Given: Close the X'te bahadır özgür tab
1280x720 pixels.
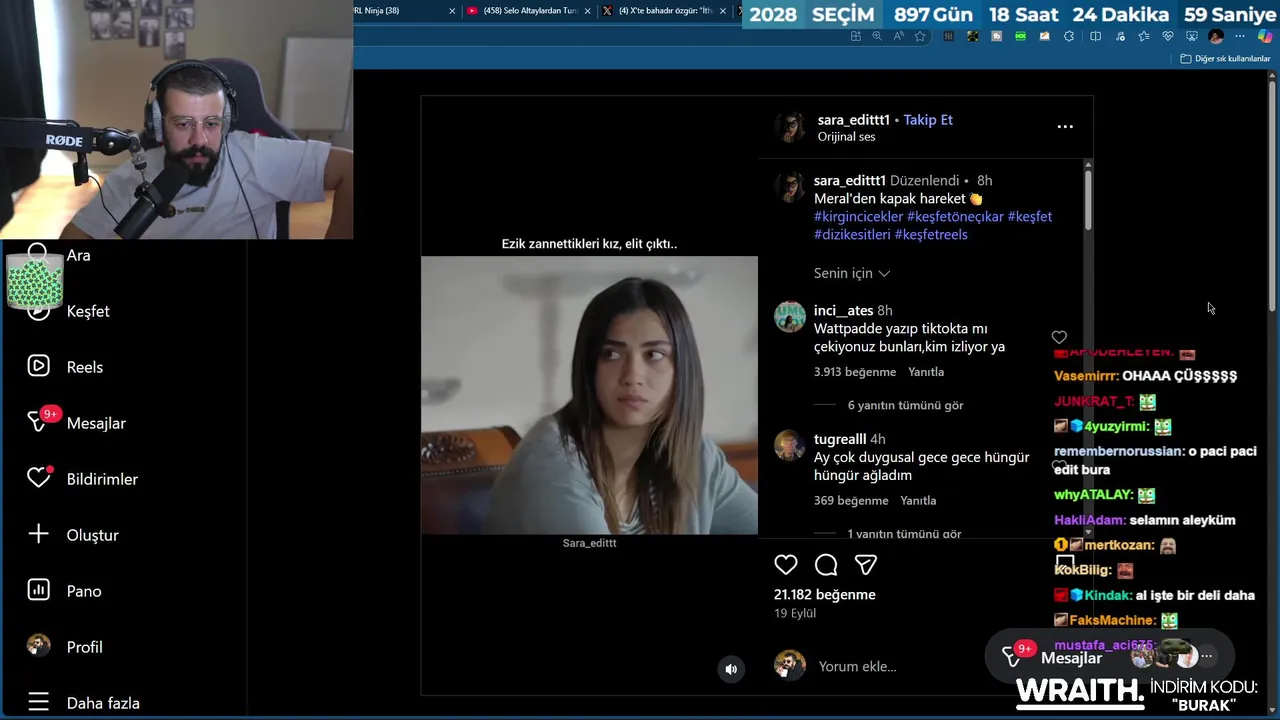Looking at the screenshot, I should [x=723, y=11].
